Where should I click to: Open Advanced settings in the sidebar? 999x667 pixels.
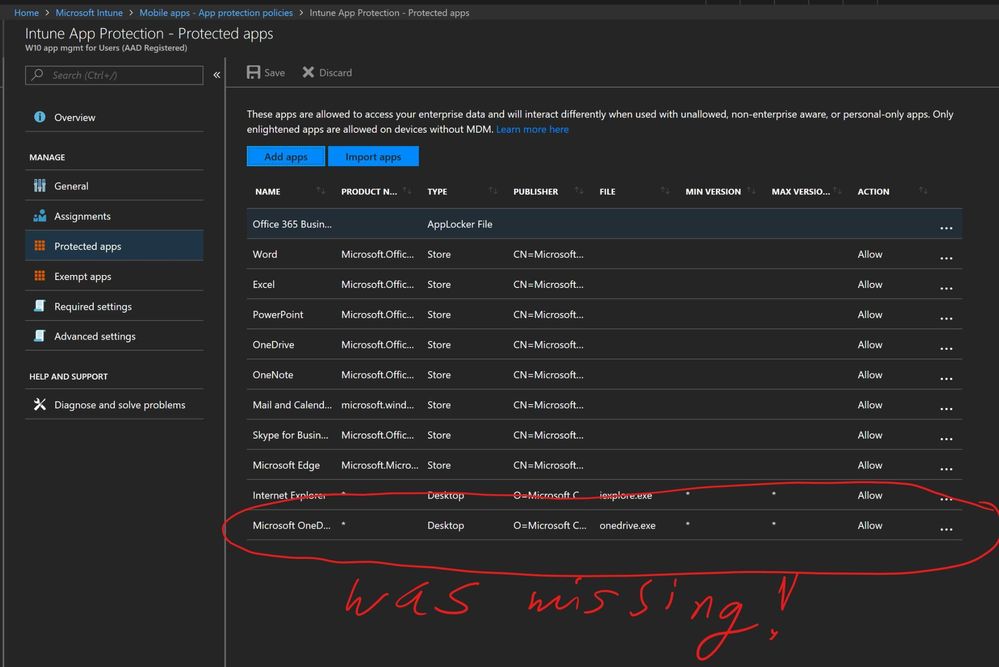114,336
